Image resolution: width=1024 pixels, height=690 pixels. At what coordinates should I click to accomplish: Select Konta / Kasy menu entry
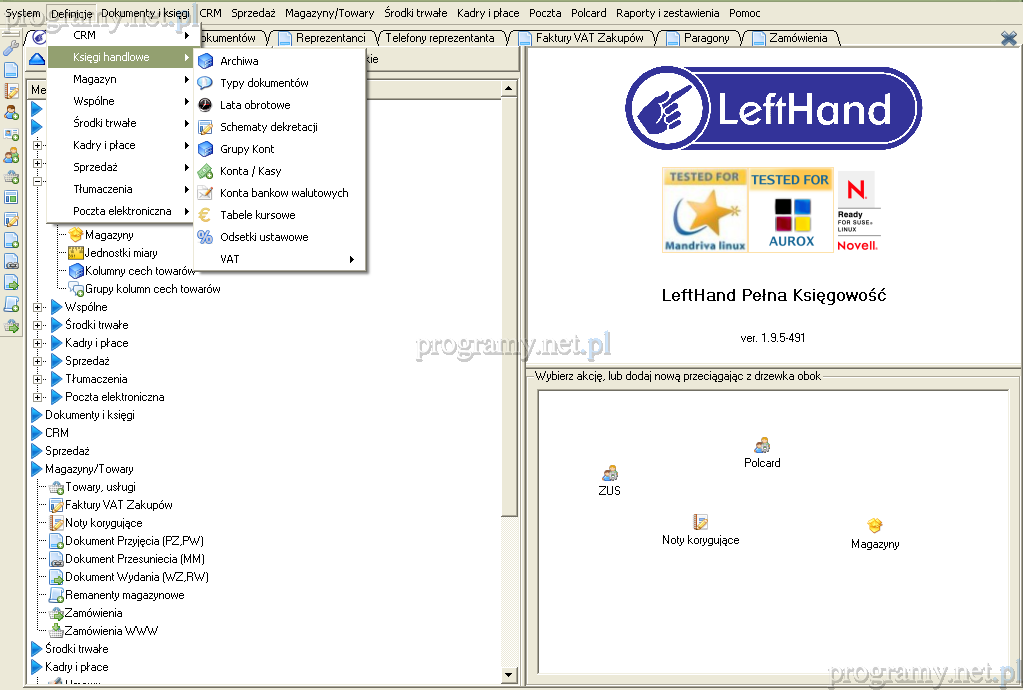tap(250, 171)
